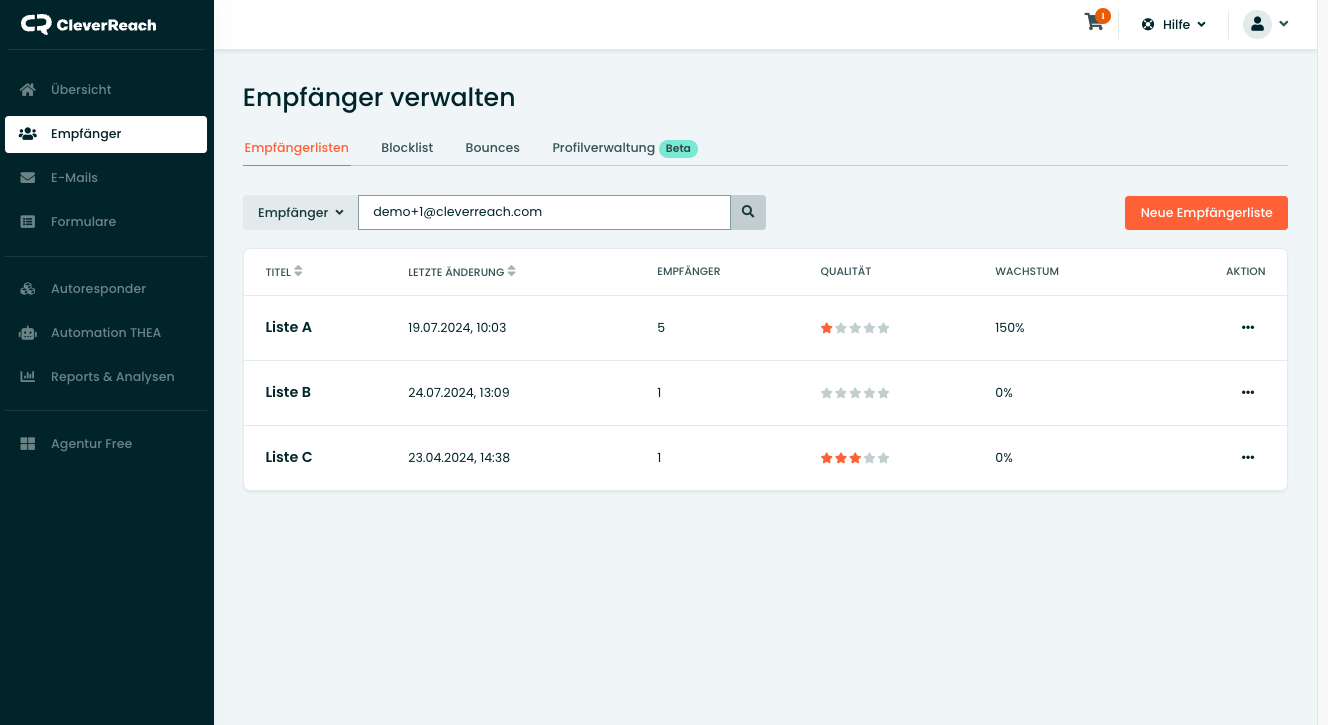The height and width of the screenshot is (725, 1328).
Task: Open the shopping cart icon
Action: click(1094, 23)
